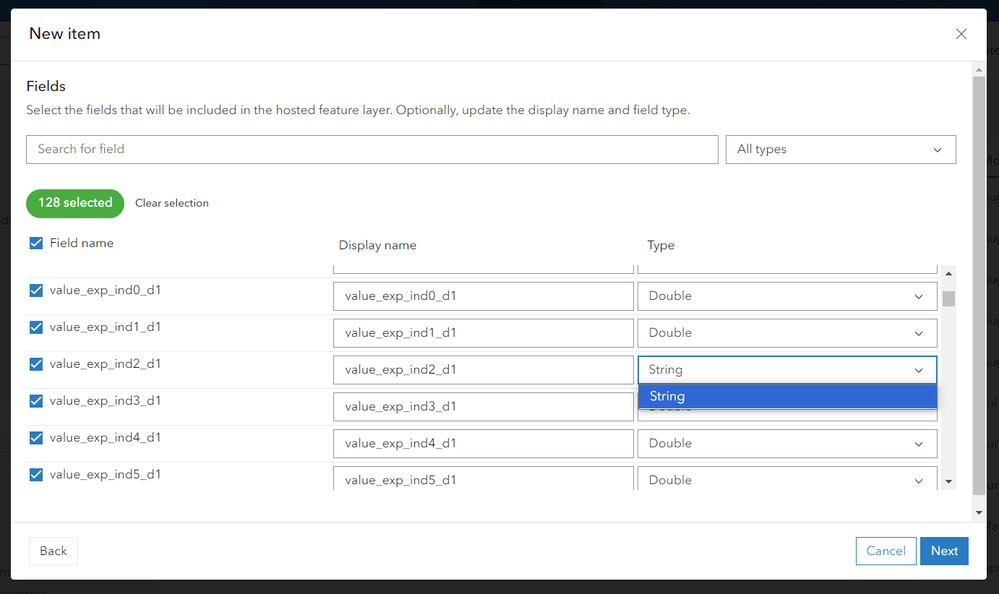Edit display name value_exp_ind1_d1
Screen dimensions: 999x594
483,333
